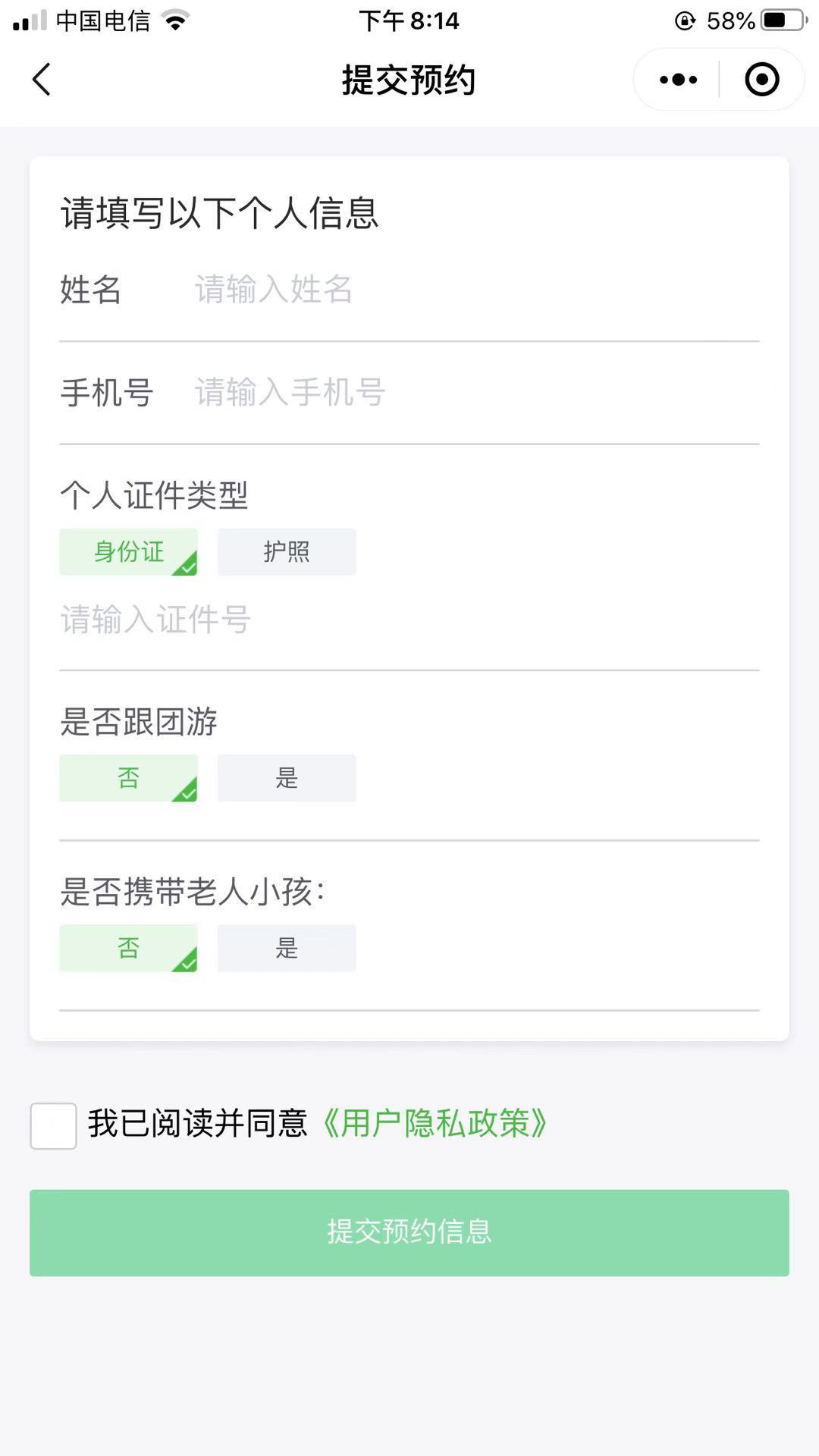This screenshot has width=819, height=1456.
Task: Focus the 请输入证件号 ID number field
Action: point(409,620)
